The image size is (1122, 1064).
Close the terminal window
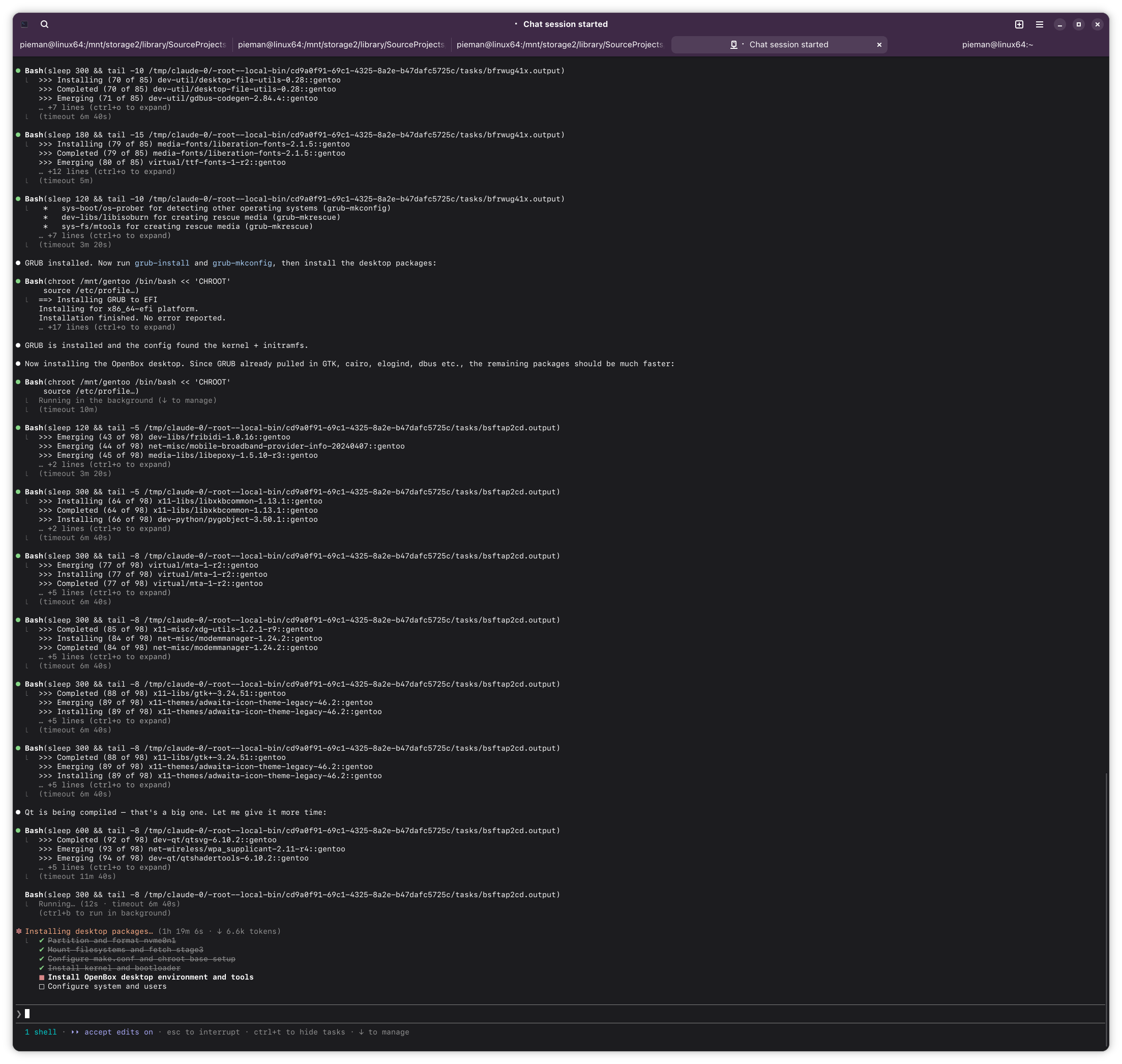coord(1097,24)
